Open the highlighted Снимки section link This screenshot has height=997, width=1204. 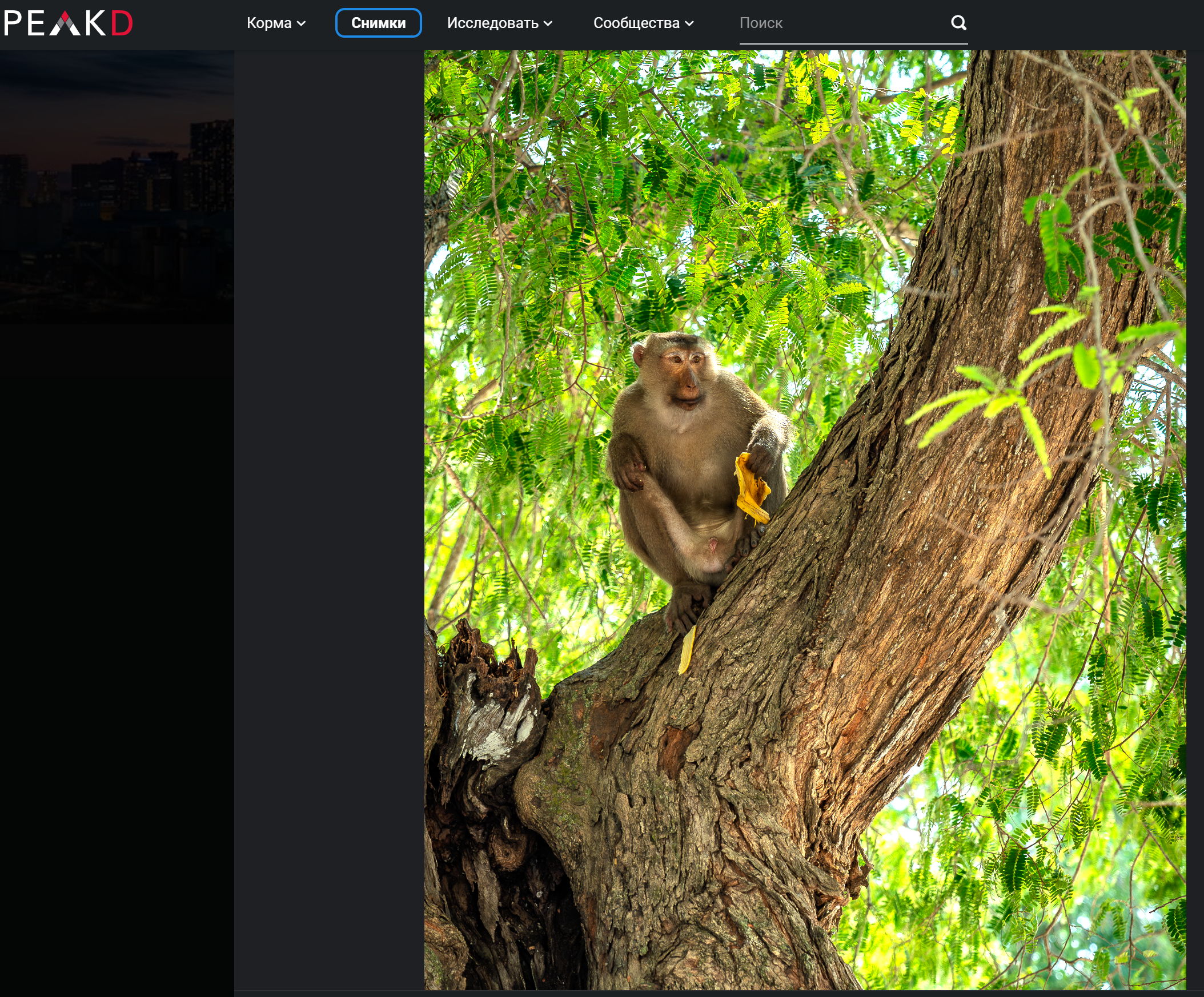[x=379, y=23]
